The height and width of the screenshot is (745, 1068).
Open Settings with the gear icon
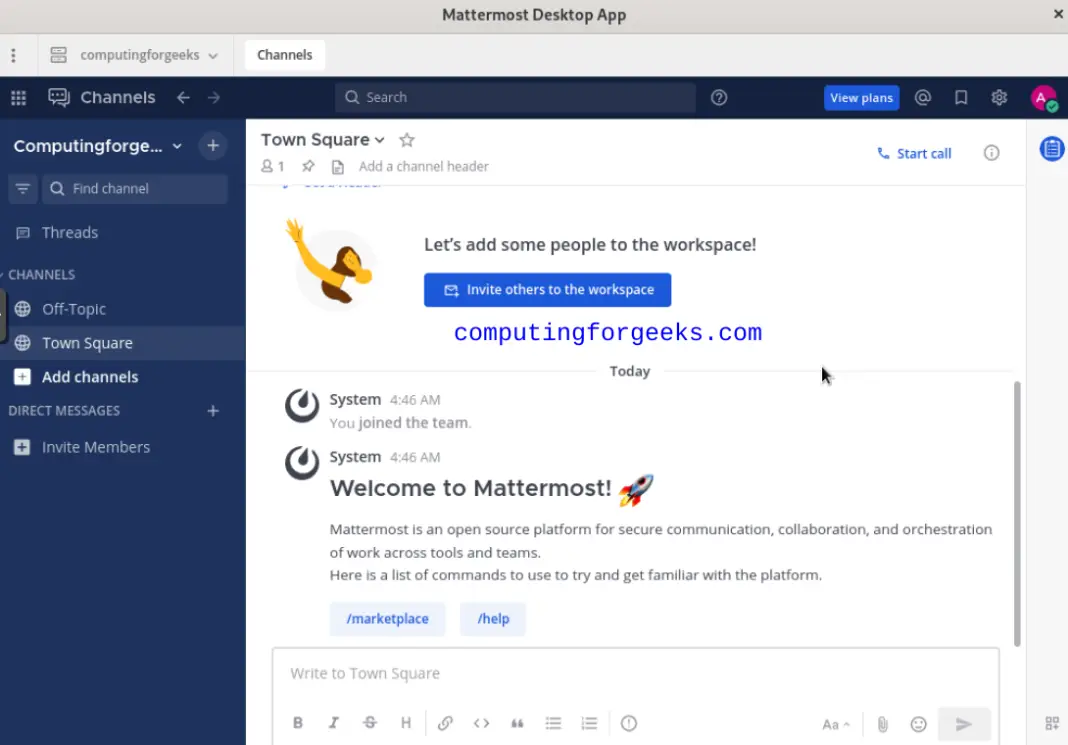[x=998, y=97]
